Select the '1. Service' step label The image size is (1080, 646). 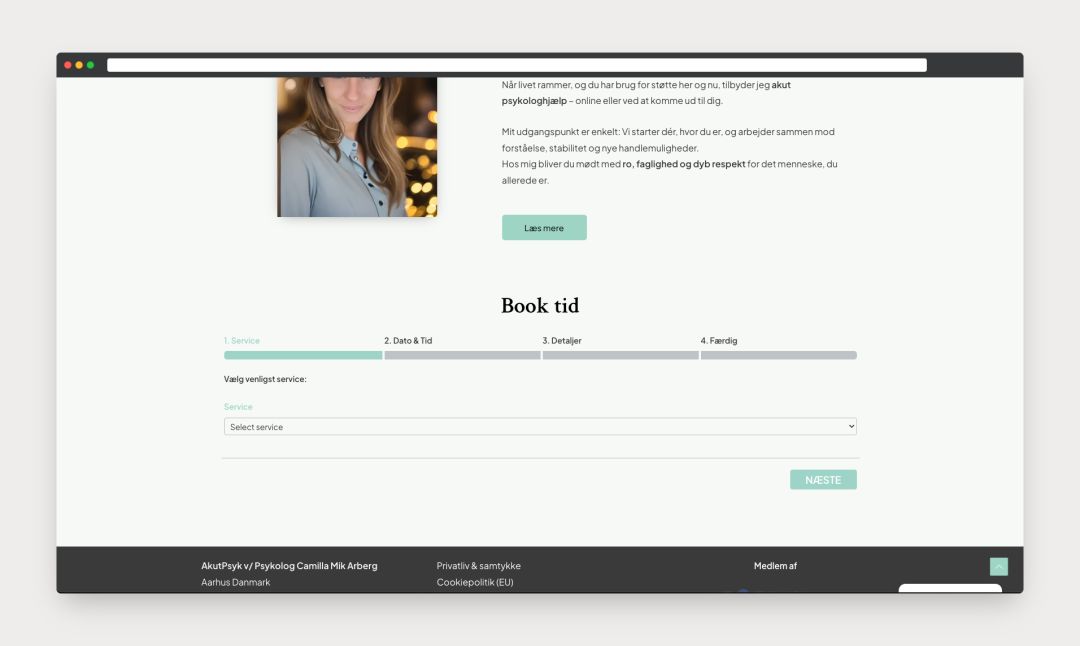click(x=242, y=341)
